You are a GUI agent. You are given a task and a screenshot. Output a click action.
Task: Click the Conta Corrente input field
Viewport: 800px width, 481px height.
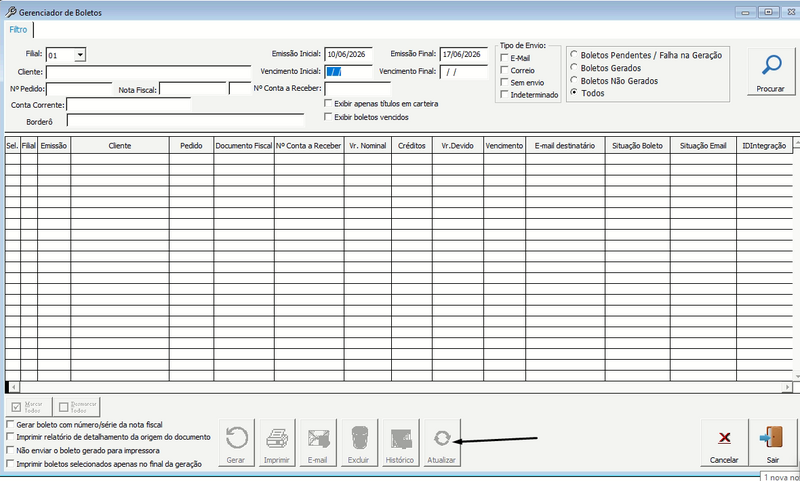click(x=129, y=105)
